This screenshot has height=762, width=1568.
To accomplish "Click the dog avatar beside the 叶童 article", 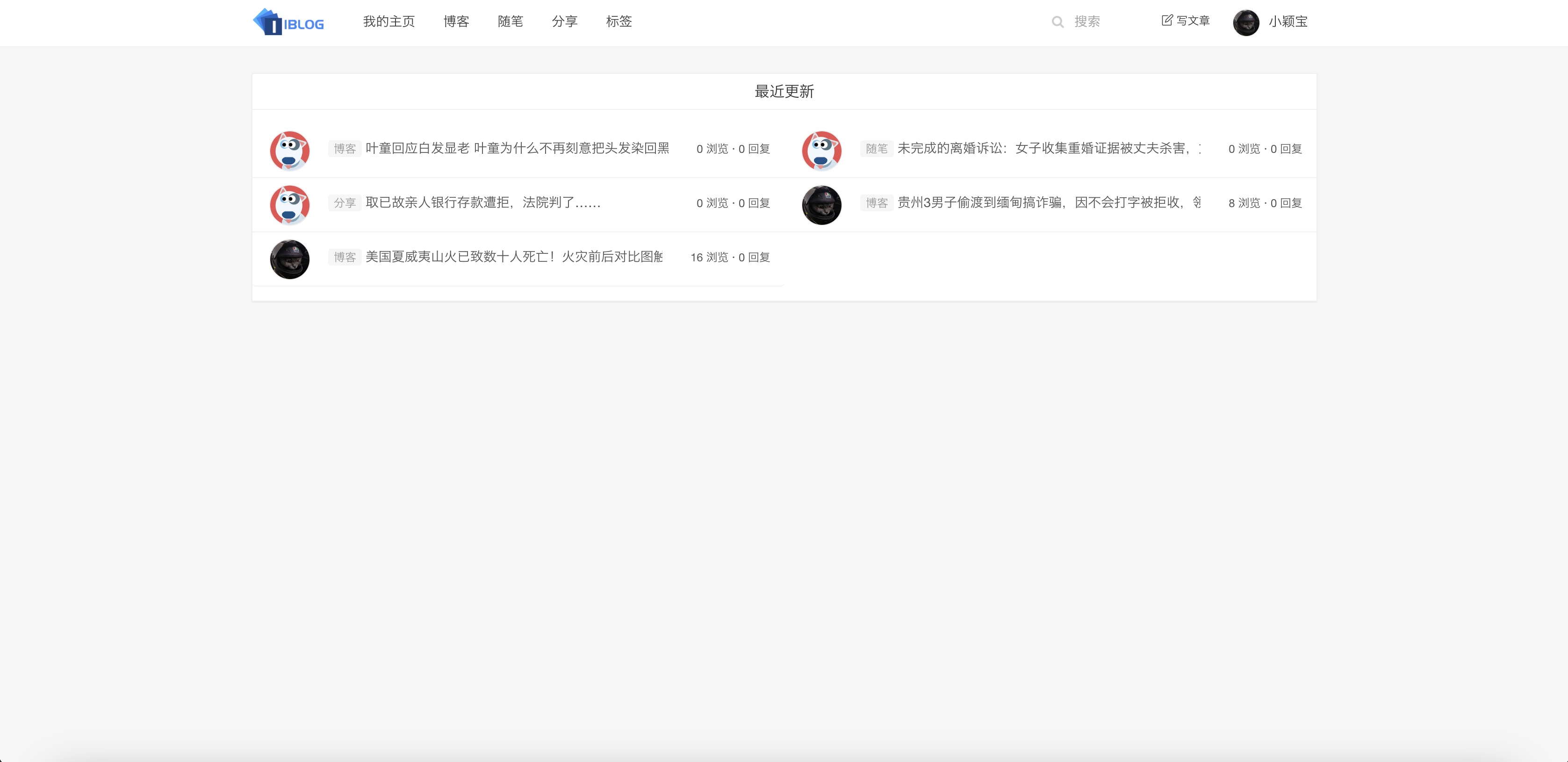I will pos(290,150).
